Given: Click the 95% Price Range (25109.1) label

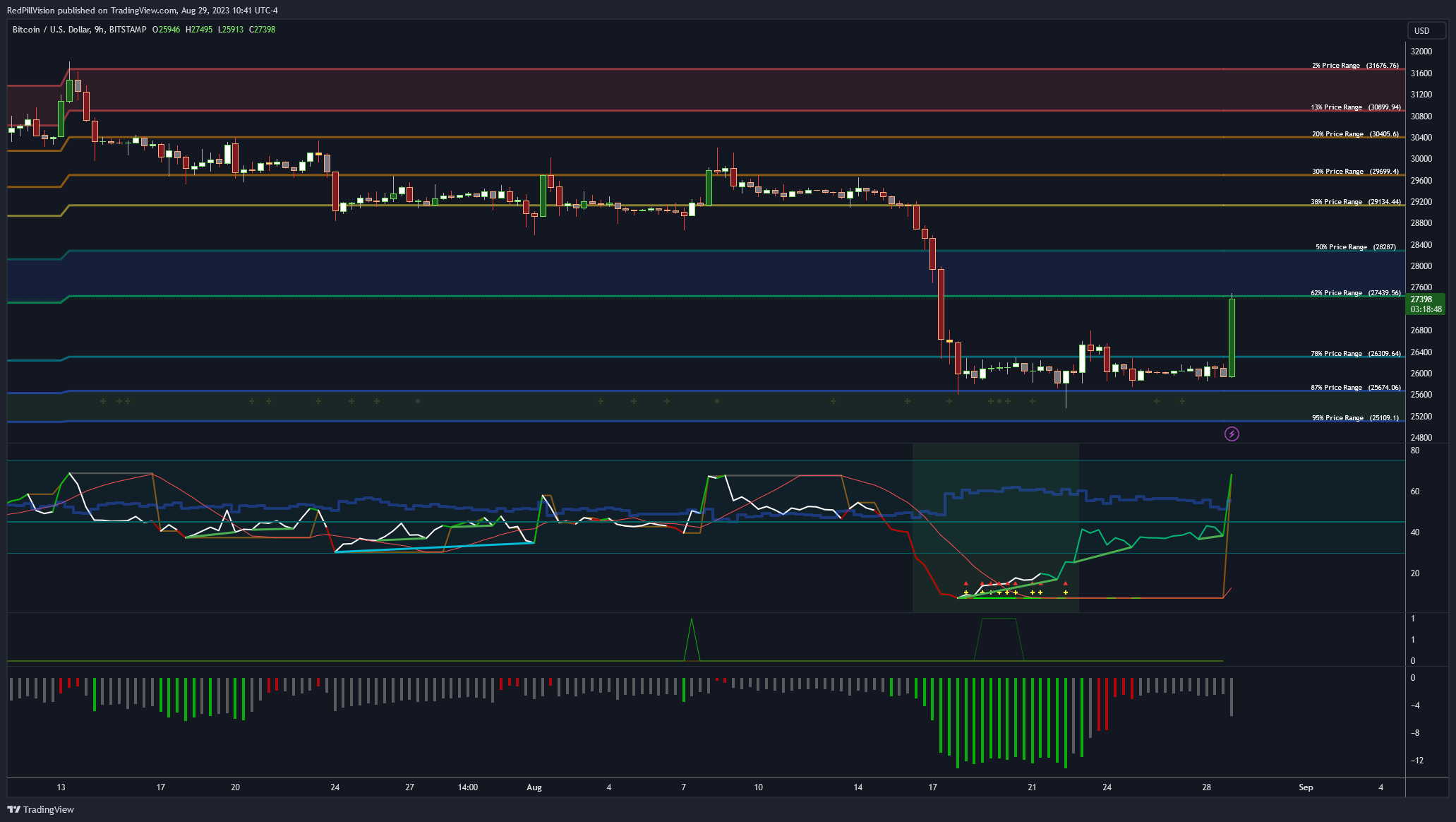Looking at the screenshot, I should [x=1355, y=418].
